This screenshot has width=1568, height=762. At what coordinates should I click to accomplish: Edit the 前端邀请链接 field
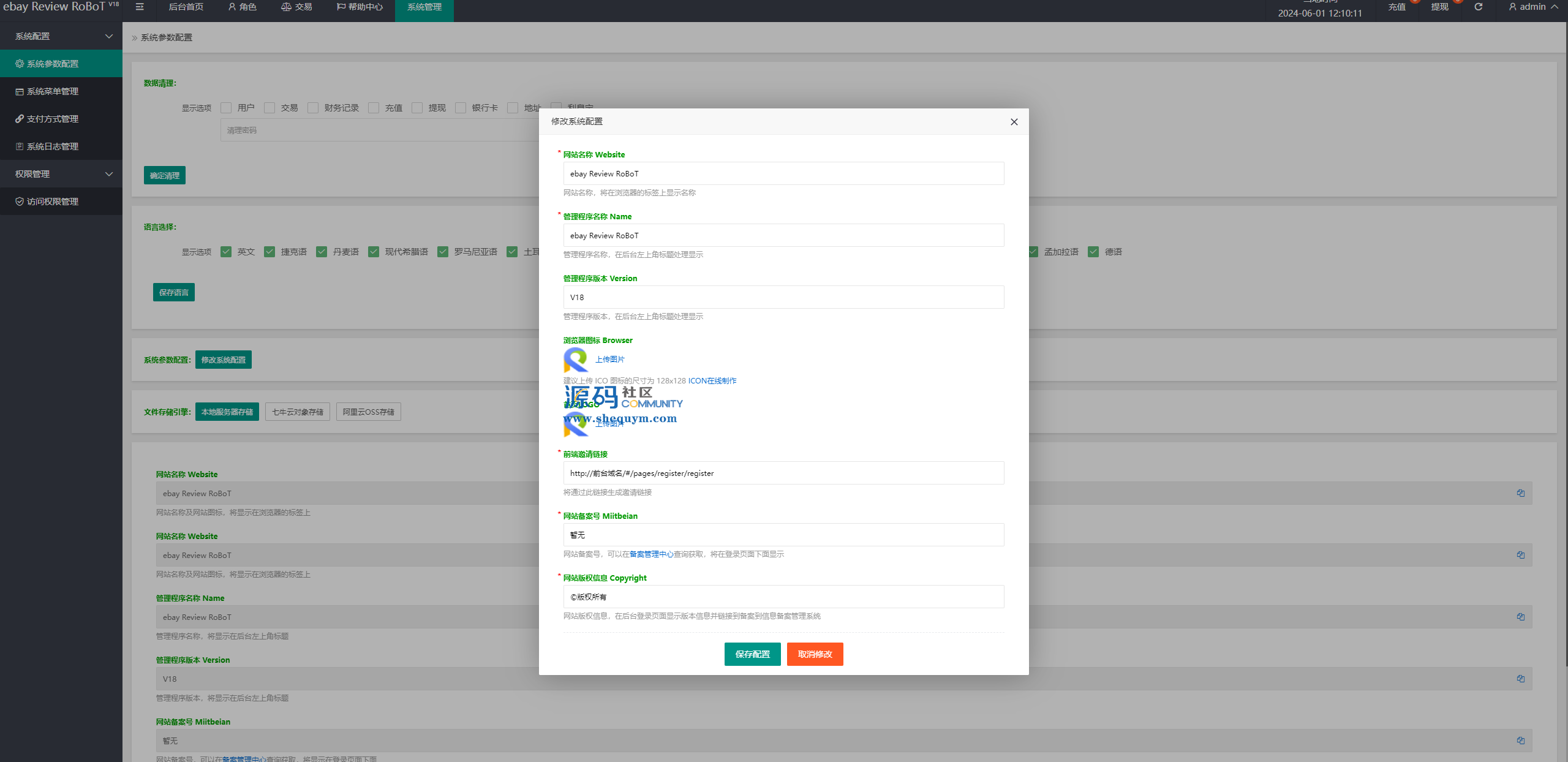(783, 473)
